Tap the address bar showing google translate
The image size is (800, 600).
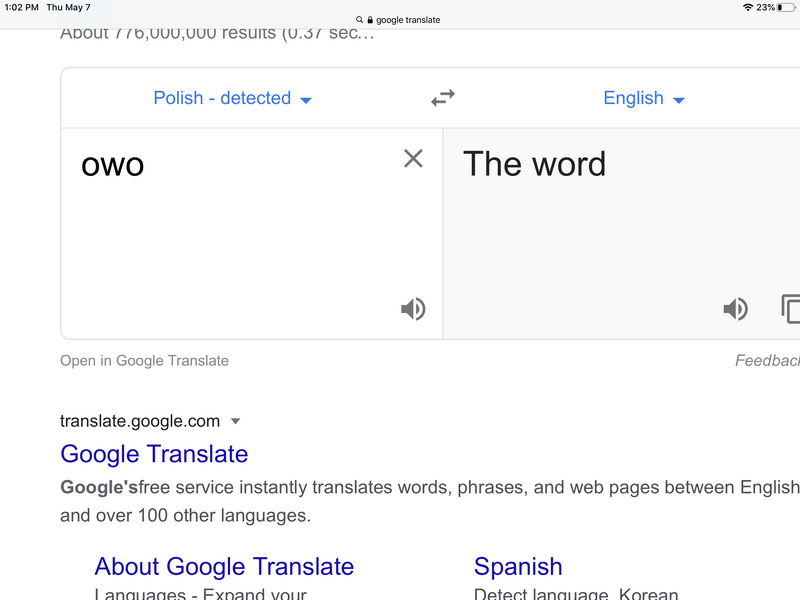point(400,20)
